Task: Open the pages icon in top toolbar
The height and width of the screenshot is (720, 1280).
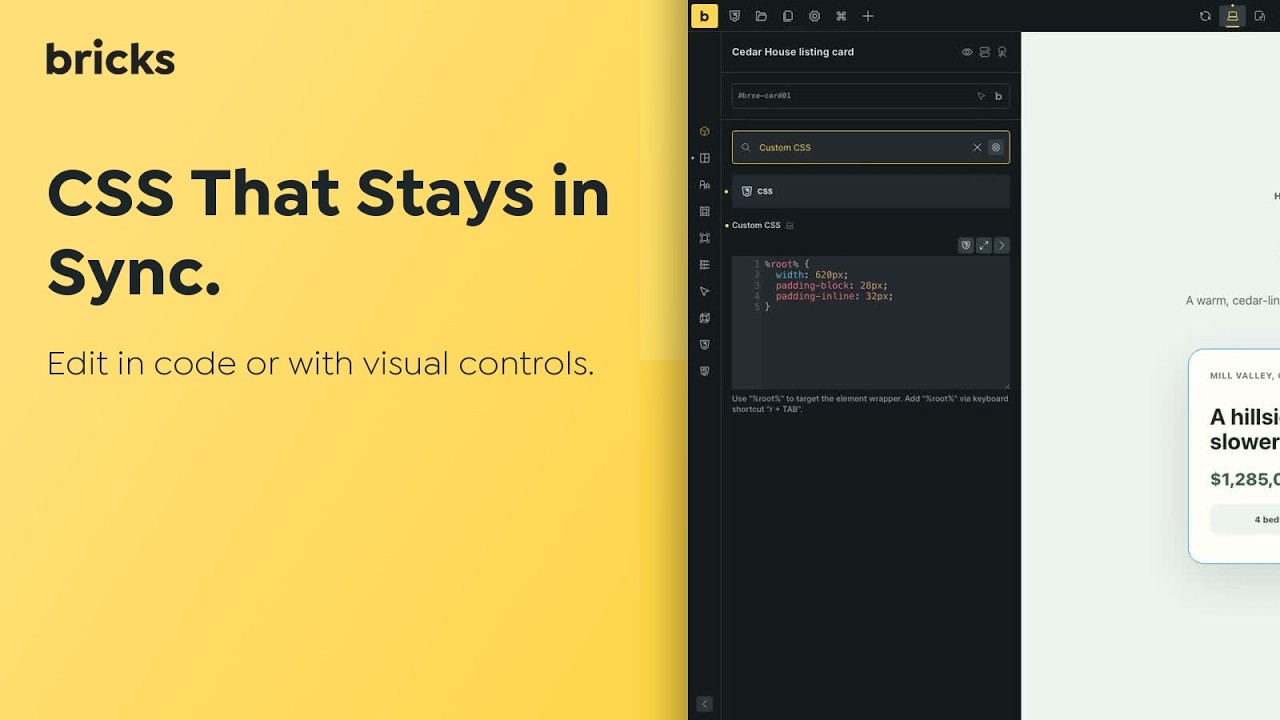Action: point(788,16)
